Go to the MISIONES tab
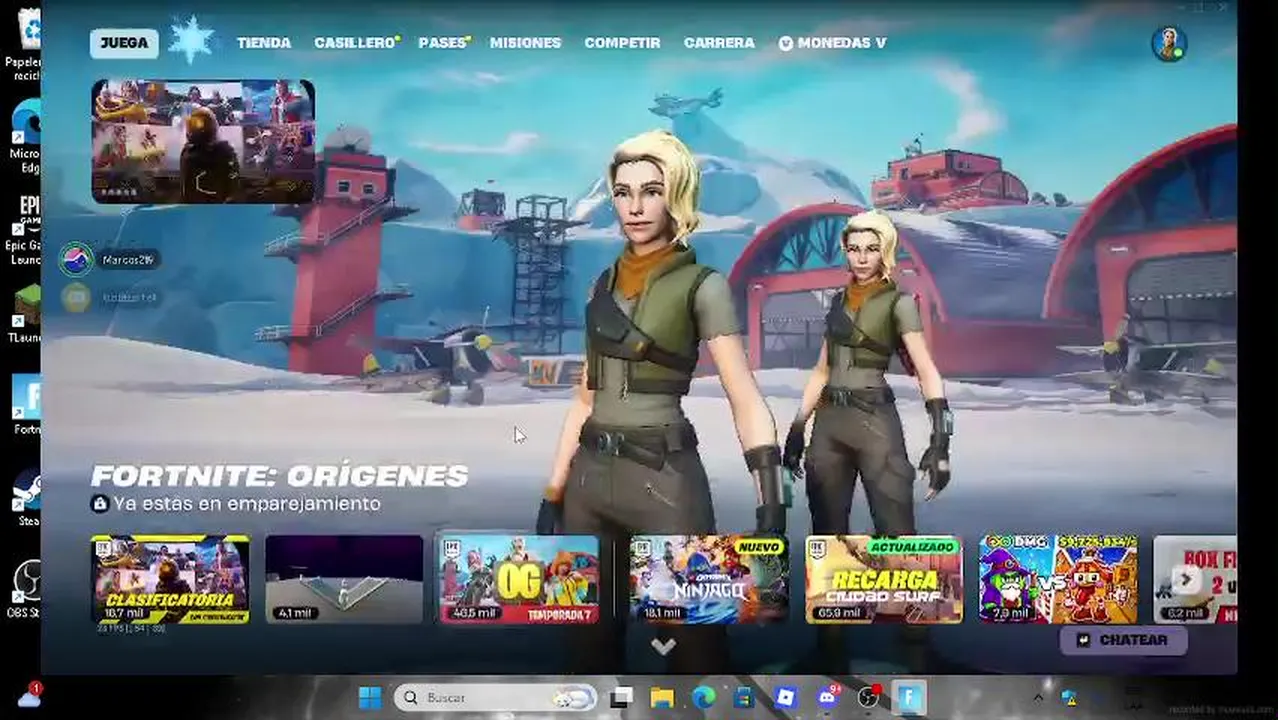The image size is (1278, 720). point(525,43)
